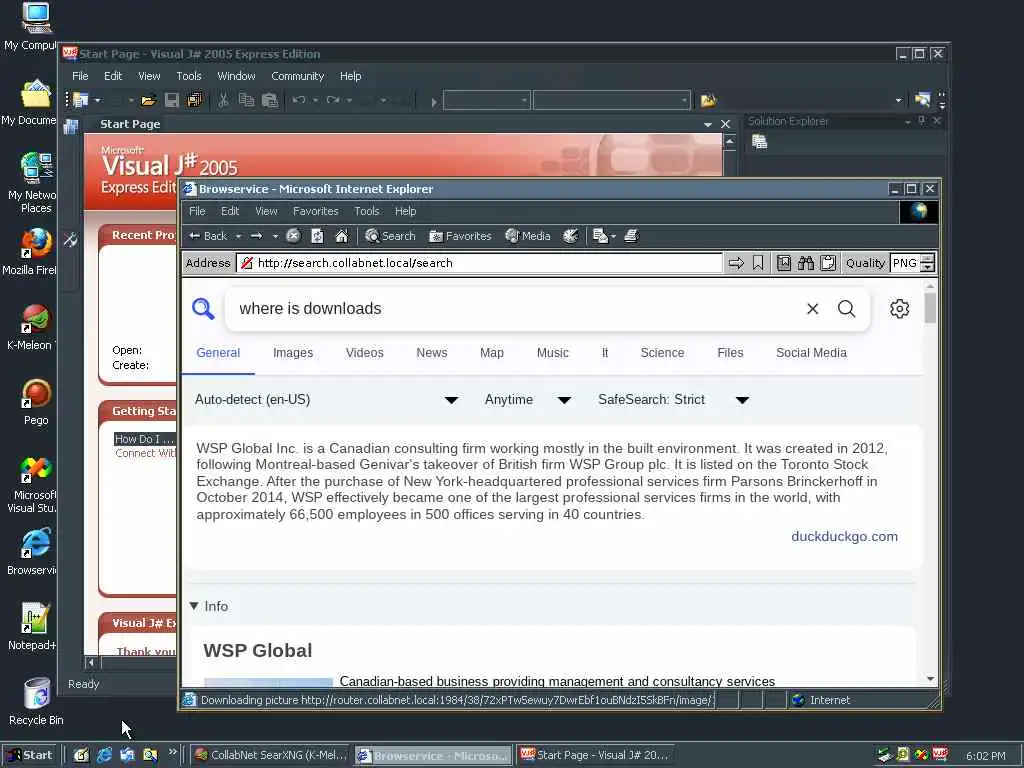Switch to the Videos tab
Image resolution: width=1024 pixels, height=768 pixels.
click(364, 353)
